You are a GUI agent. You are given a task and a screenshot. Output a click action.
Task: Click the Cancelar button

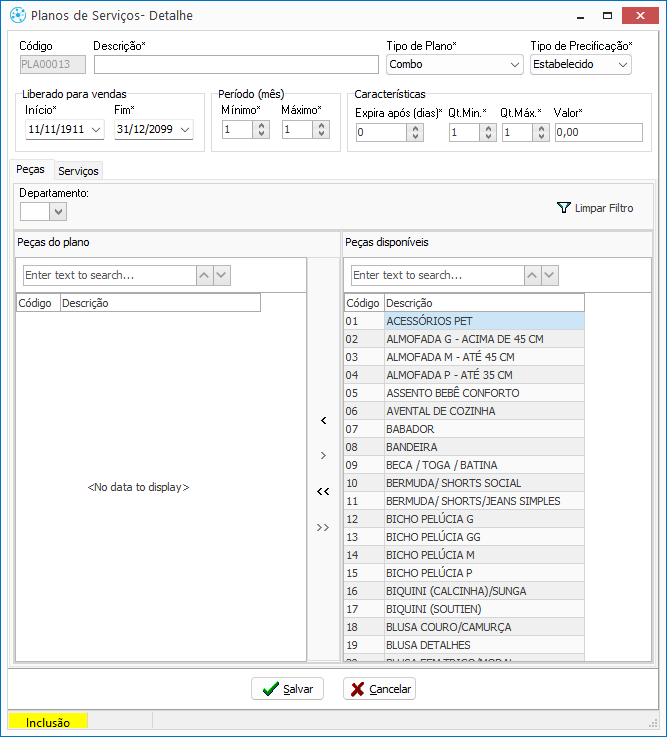click(x=379, y=689)
